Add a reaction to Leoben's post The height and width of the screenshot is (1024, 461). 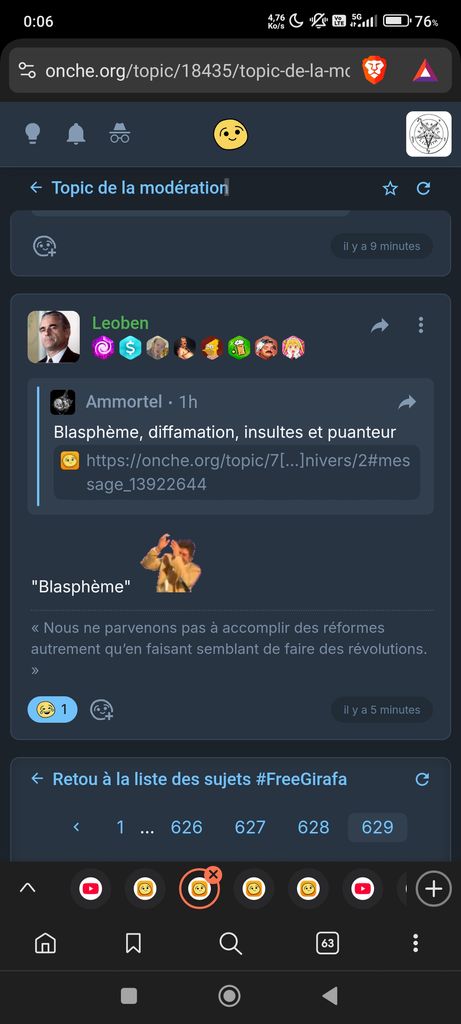click(101, 710)
